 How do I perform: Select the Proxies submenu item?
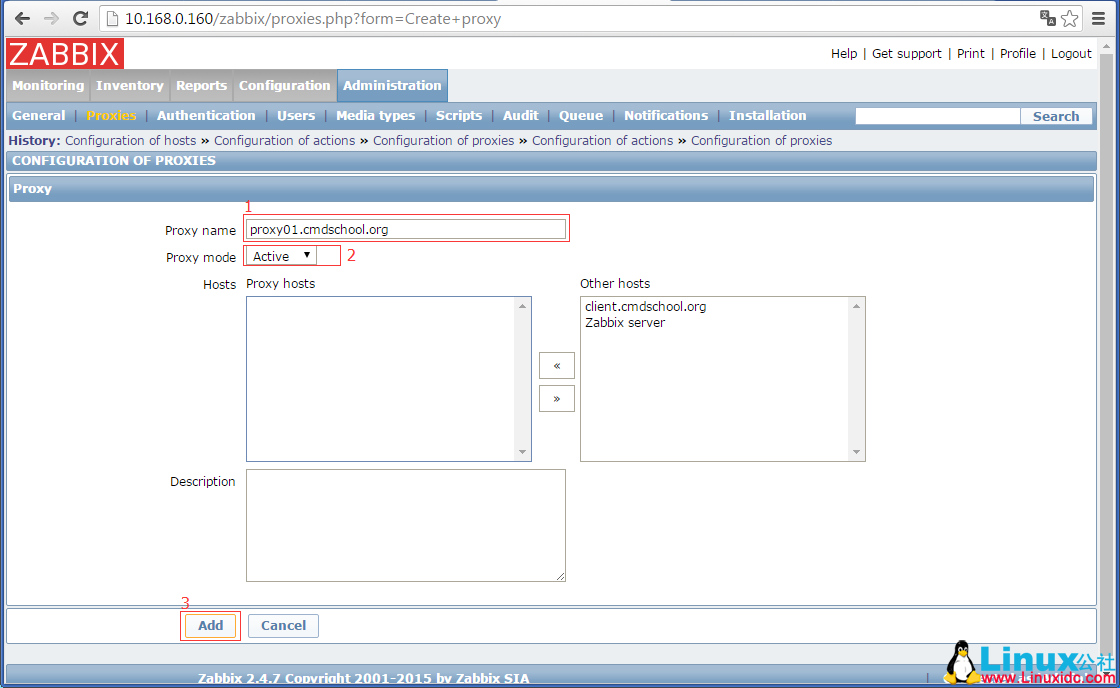click(111, 115)
